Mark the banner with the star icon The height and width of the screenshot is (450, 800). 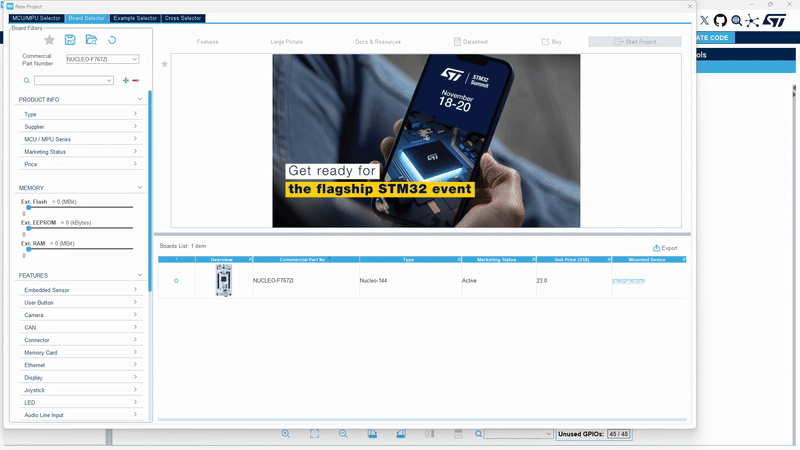[x=164, y=64]
